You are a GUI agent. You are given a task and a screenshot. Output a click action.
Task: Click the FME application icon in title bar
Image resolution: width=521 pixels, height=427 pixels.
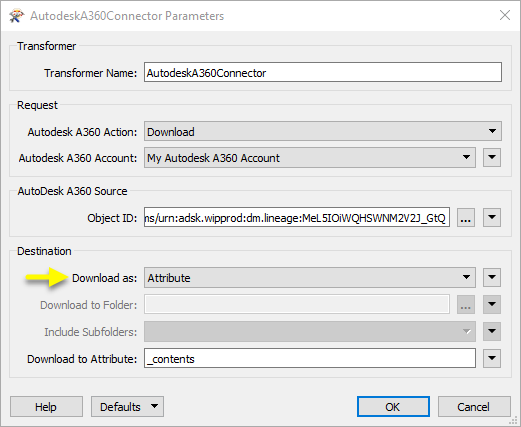tap(17, 16)
